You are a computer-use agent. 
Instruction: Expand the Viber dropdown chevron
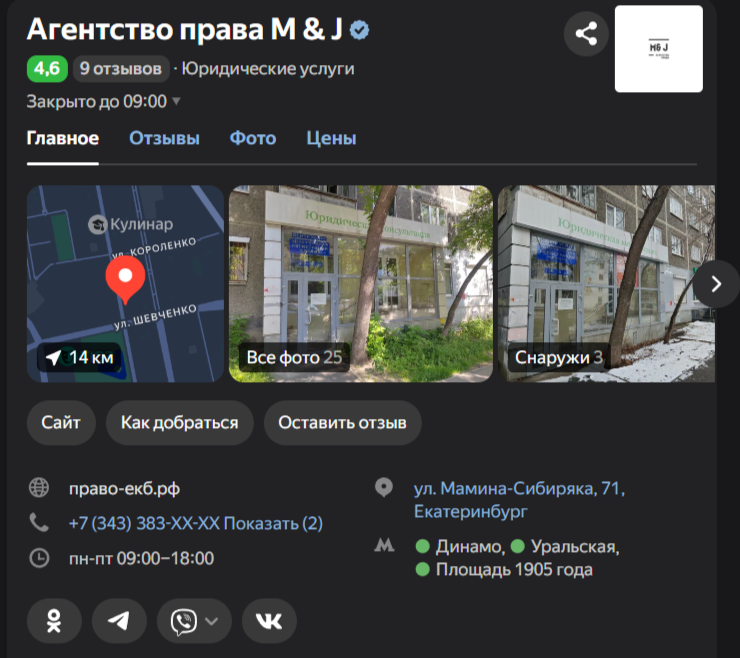tap(211, 621)
